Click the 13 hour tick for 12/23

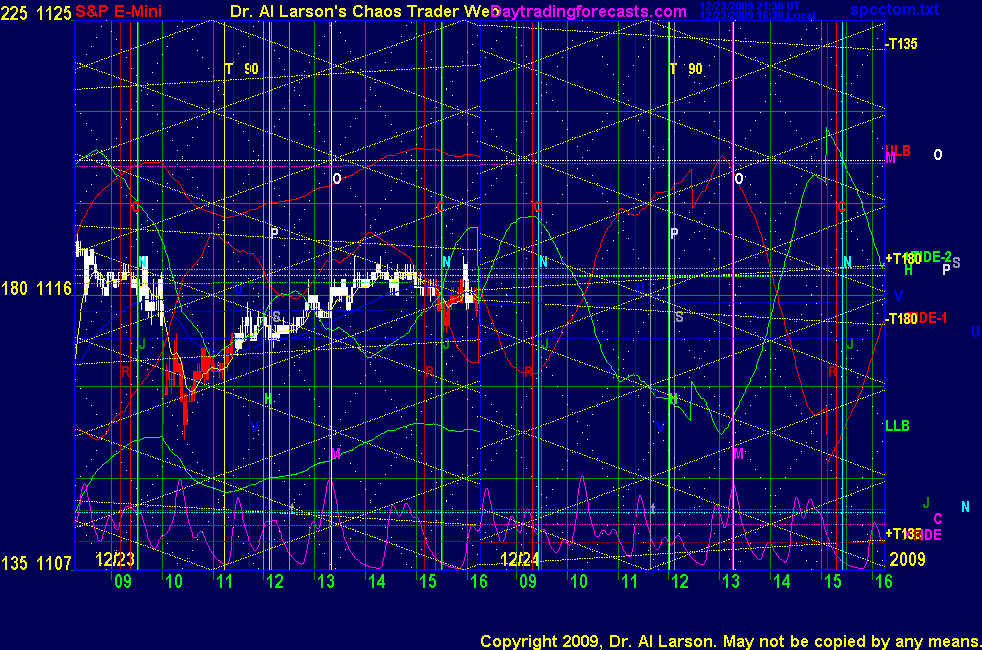point(326,581)
